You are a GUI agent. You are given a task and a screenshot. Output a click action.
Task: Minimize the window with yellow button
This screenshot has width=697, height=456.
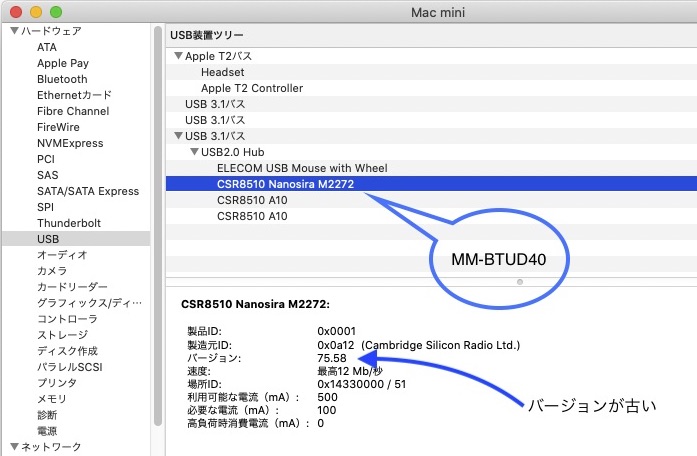(x=36, y=12)
